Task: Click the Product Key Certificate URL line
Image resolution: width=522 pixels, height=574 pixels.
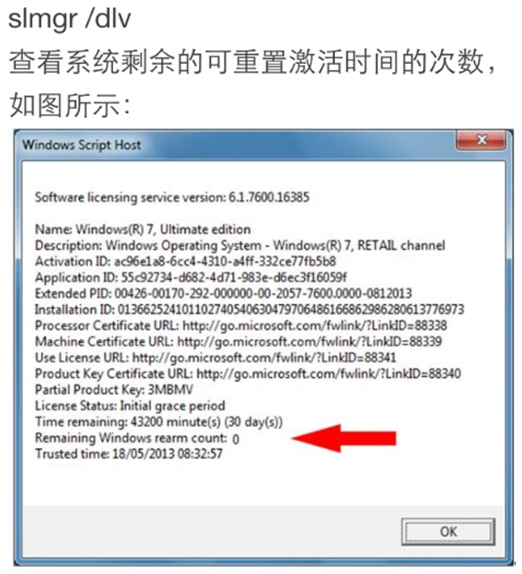Action: point(248,373)
